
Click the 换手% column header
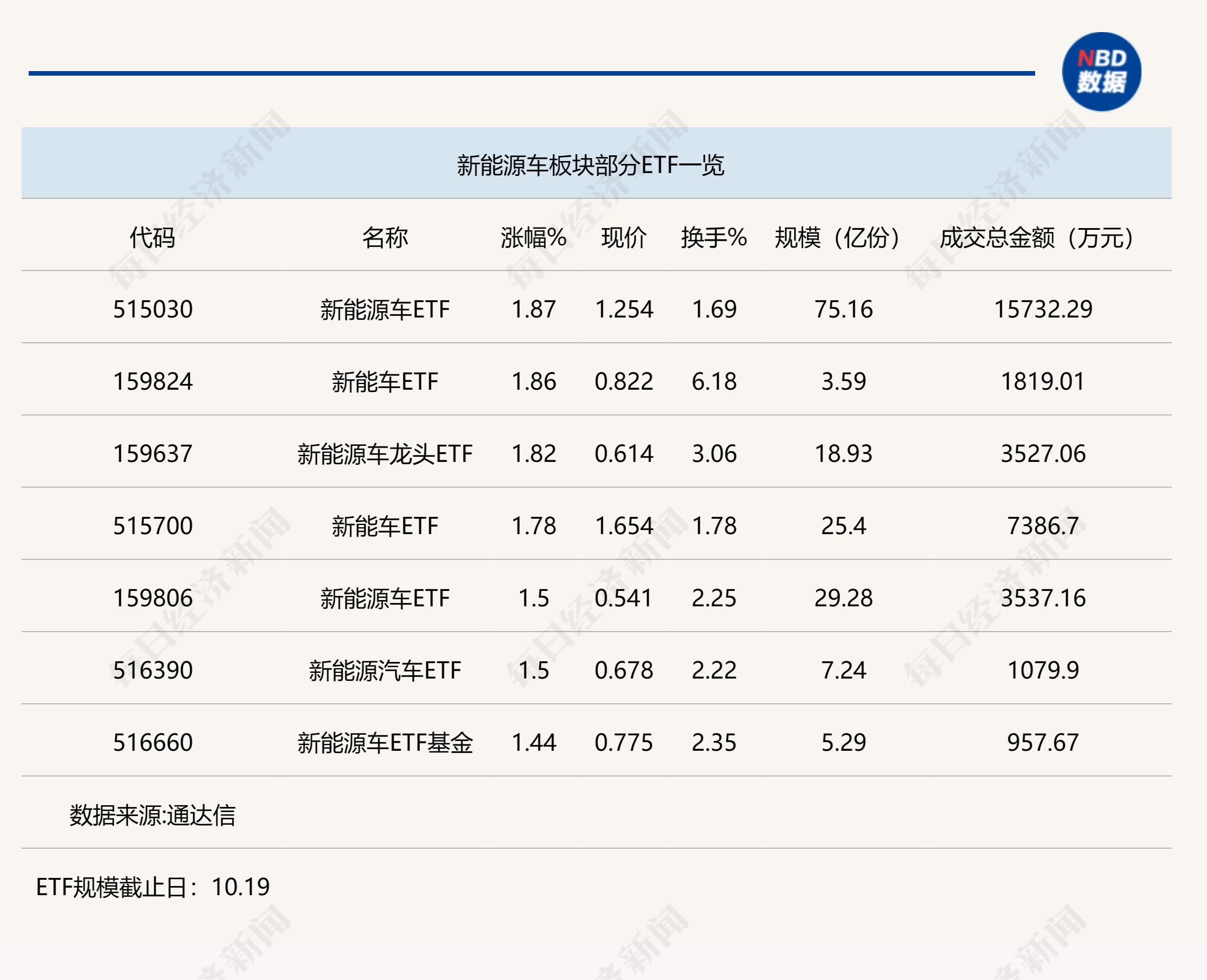coord(714,237)
